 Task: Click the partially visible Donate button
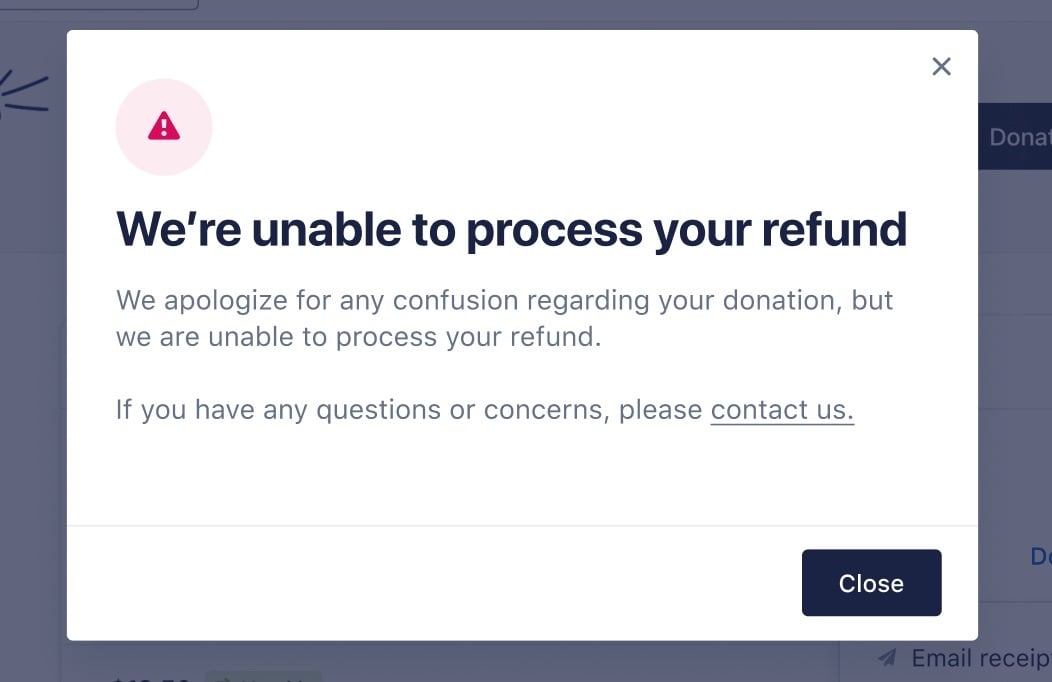pyautogui.click(x=1018, y=137)
